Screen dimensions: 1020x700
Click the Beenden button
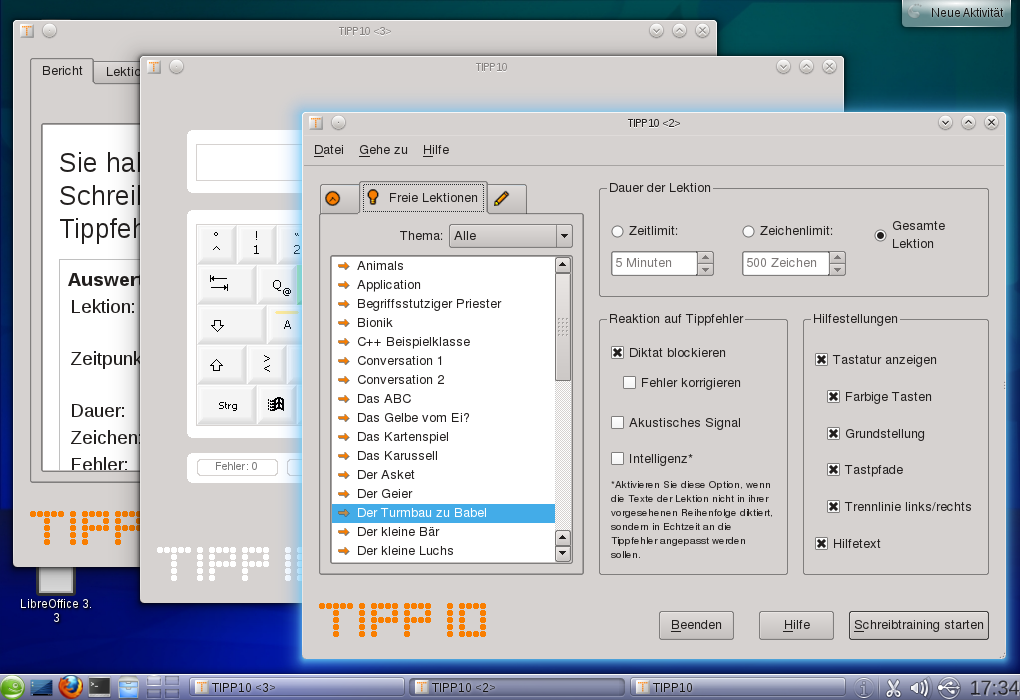coord(696,625)
